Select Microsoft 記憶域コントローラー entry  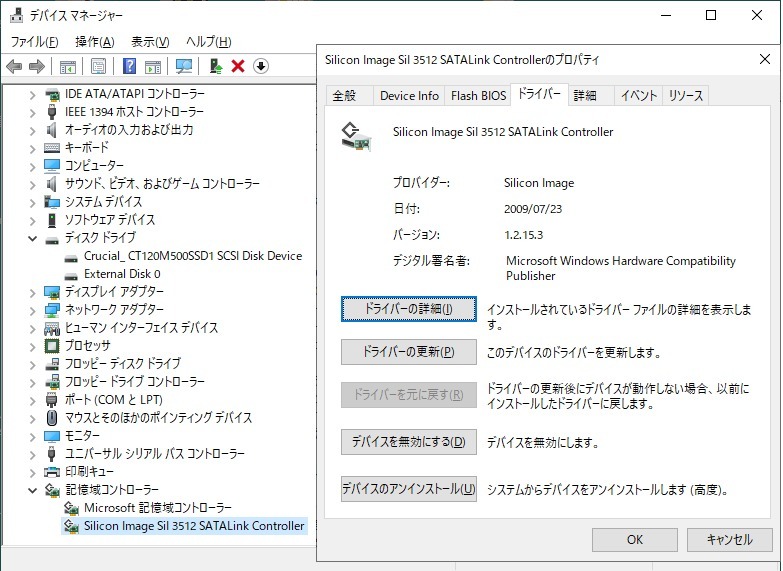click(158, 508)
